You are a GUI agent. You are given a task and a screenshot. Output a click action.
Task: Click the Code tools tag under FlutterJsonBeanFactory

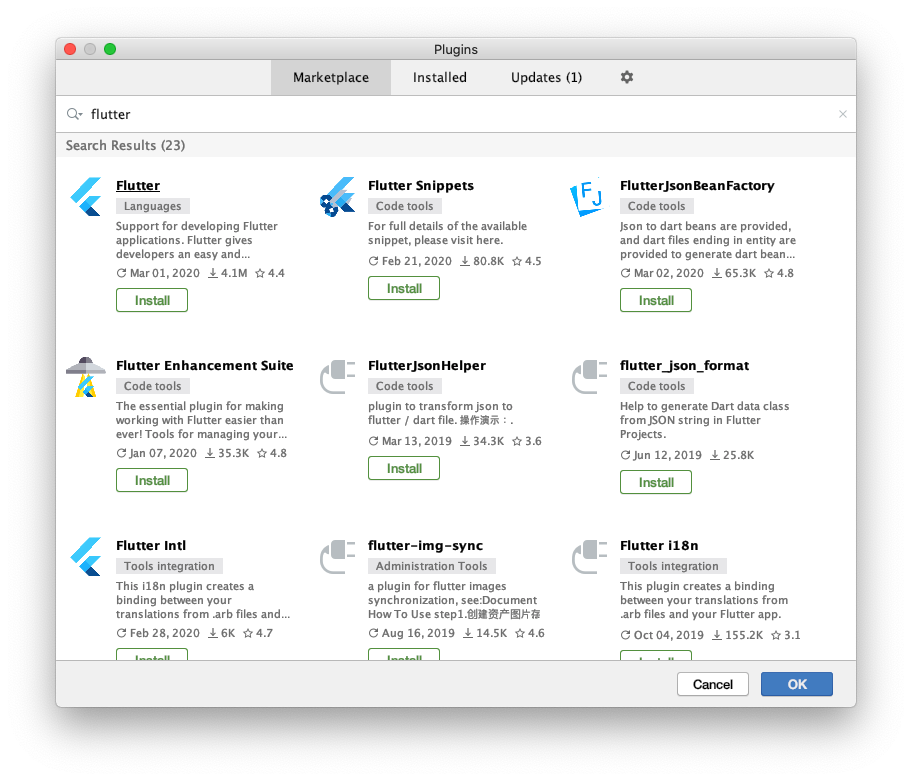pyautogui.click(x=656, y=206)
